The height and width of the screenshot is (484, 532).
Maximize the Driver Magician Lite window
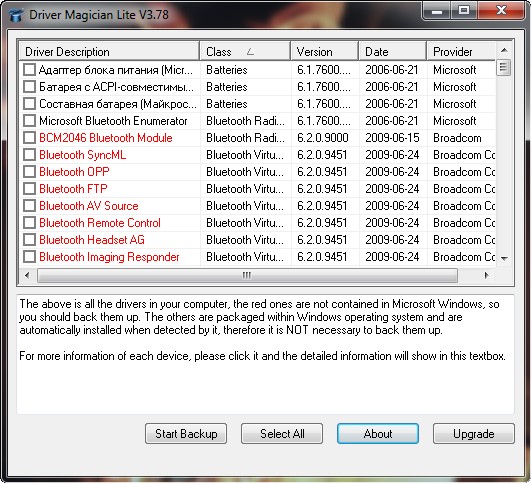point(464,10)
